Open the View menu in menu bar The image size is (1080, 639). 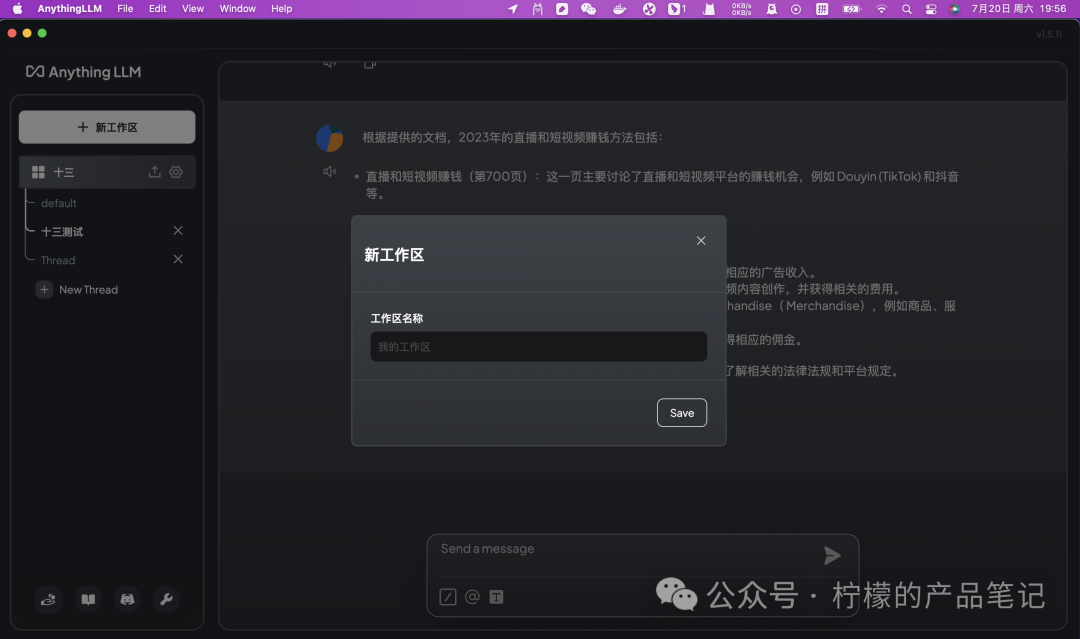coord(192,8)
